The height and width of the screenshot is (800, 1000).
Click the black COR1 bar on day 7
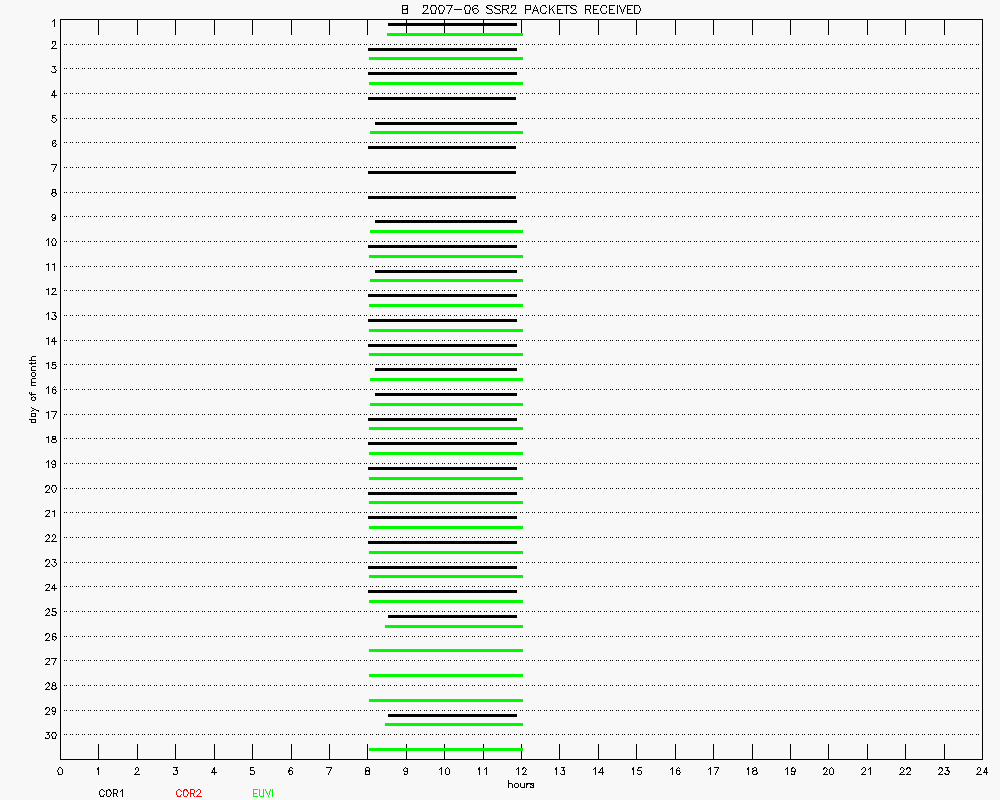[x=442, y=172]
